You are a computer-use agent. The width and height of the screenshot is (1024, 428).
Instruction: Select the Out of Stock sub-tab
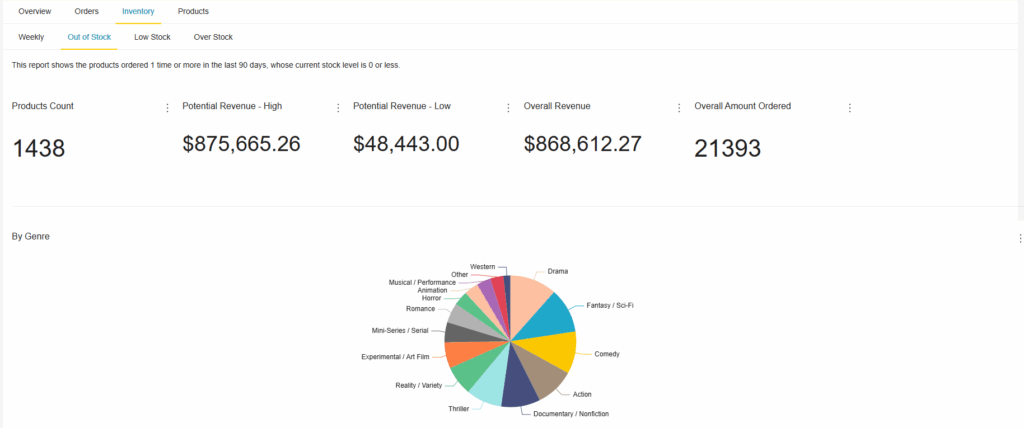[89, 37]
